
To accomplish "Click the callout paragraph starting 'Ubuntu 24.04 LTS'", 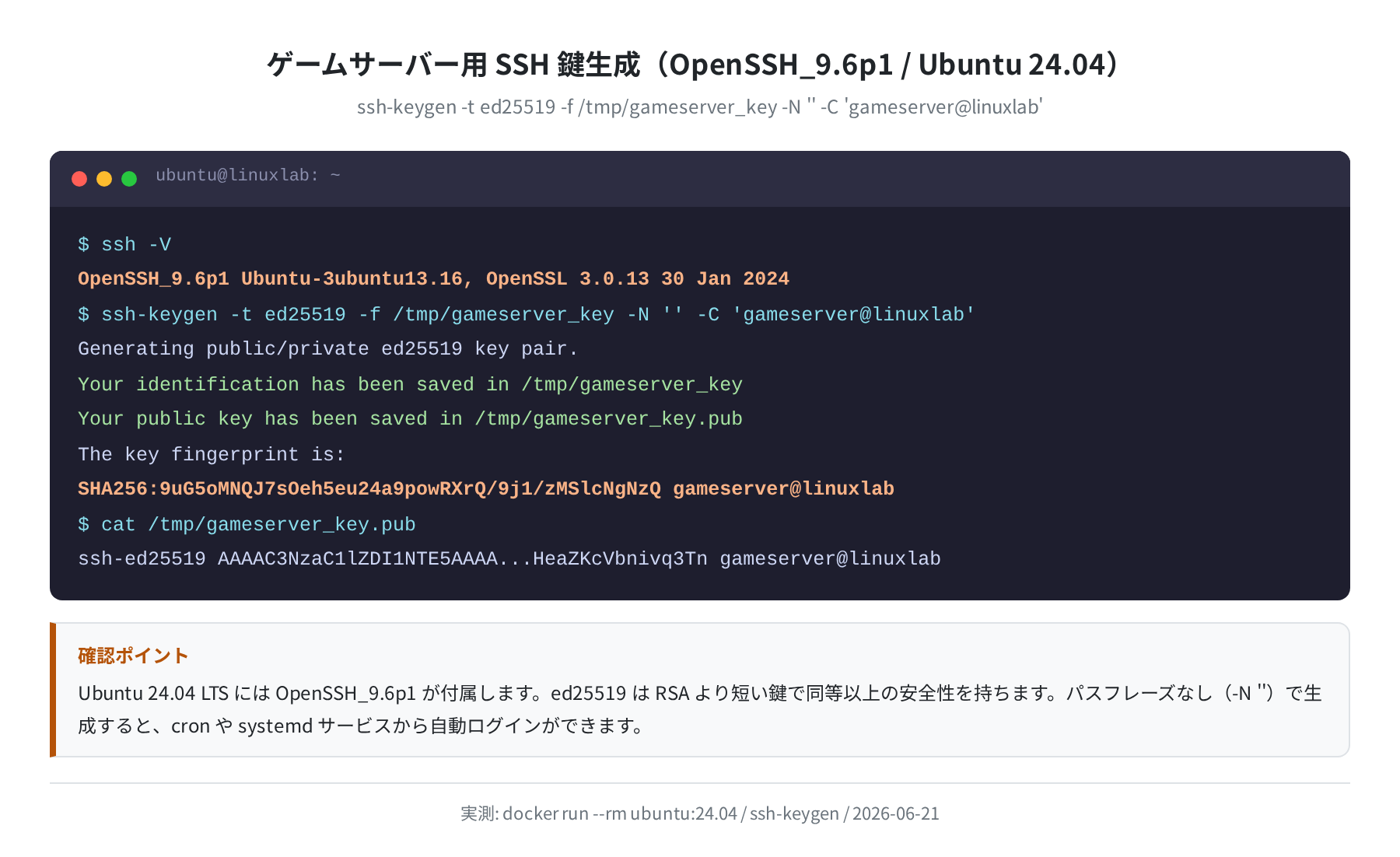I will click(699, 709).
